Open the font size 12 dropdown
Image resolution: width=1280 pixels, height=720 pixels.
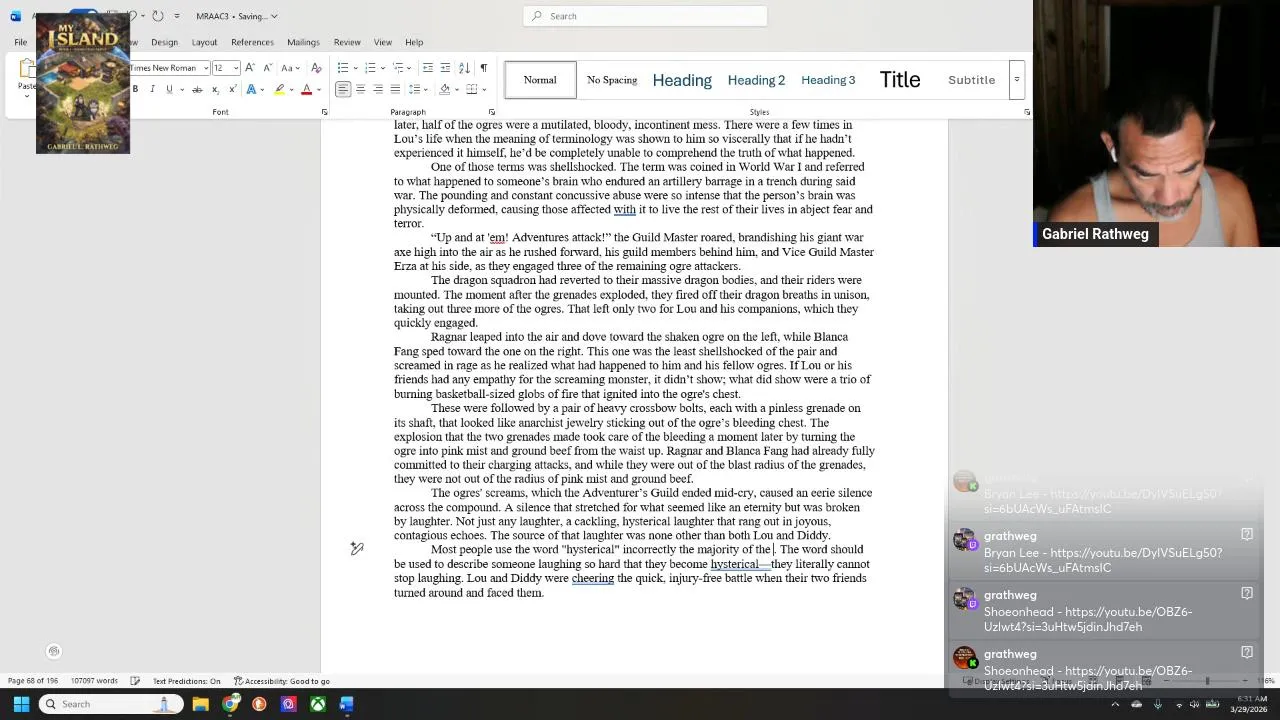236,68
